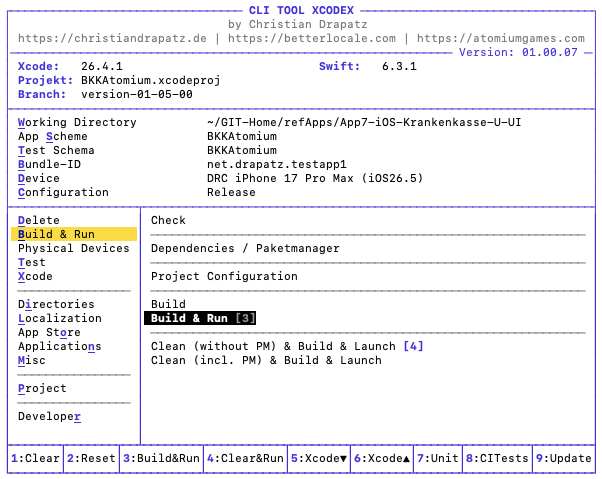Screen dimensions: 602x479
Task: Click the 9:Update function key
Action: coord(564,459)
